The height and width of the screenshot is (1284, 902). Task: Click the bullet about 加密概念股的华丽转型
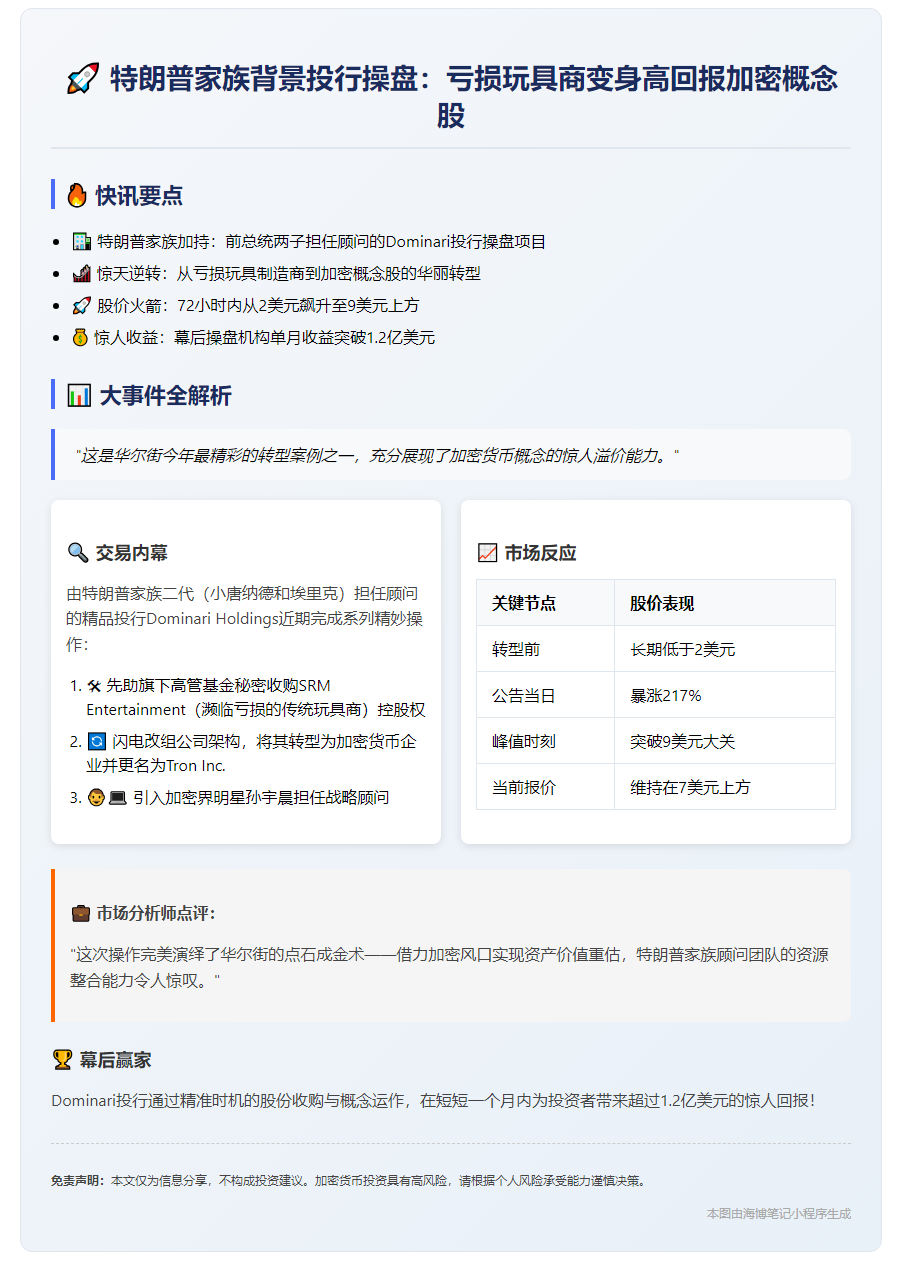(277, 274)
